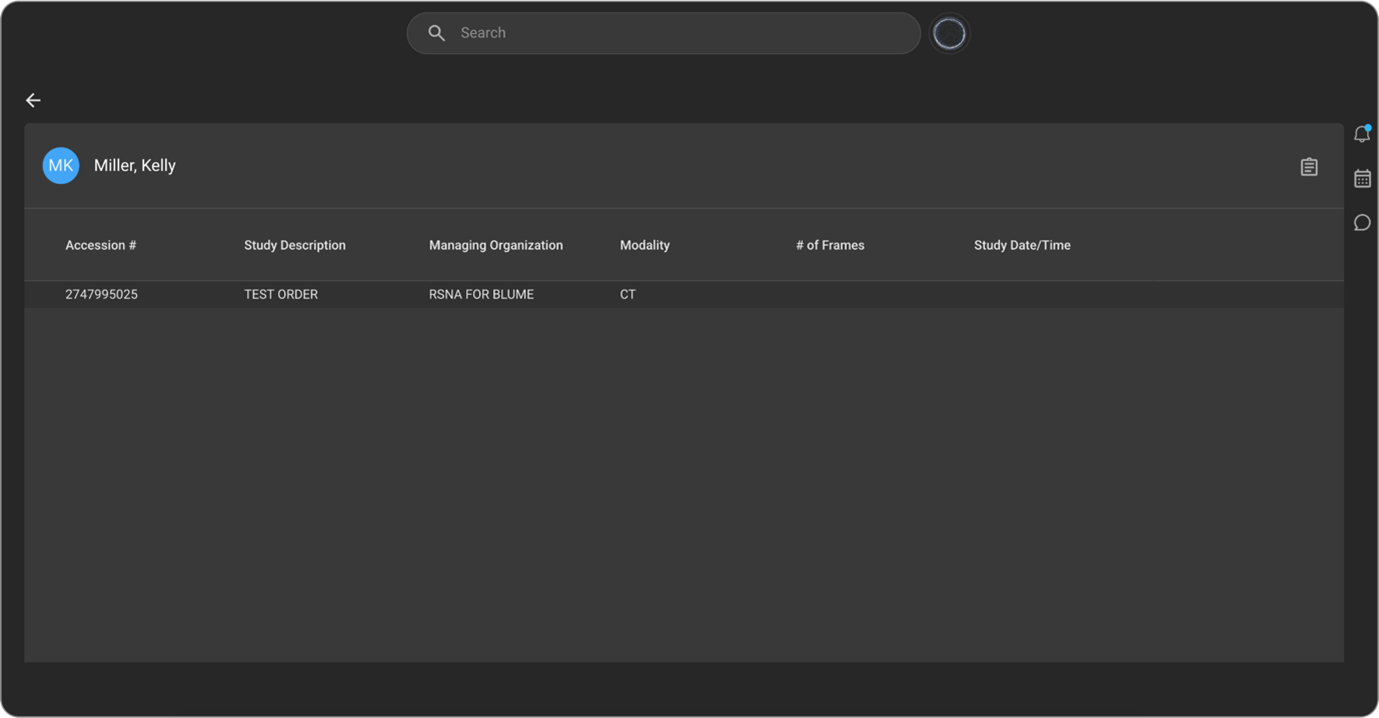Click the # of Frames column header
The width and height of the screenshot is (1379, 718).
[830, 245]
